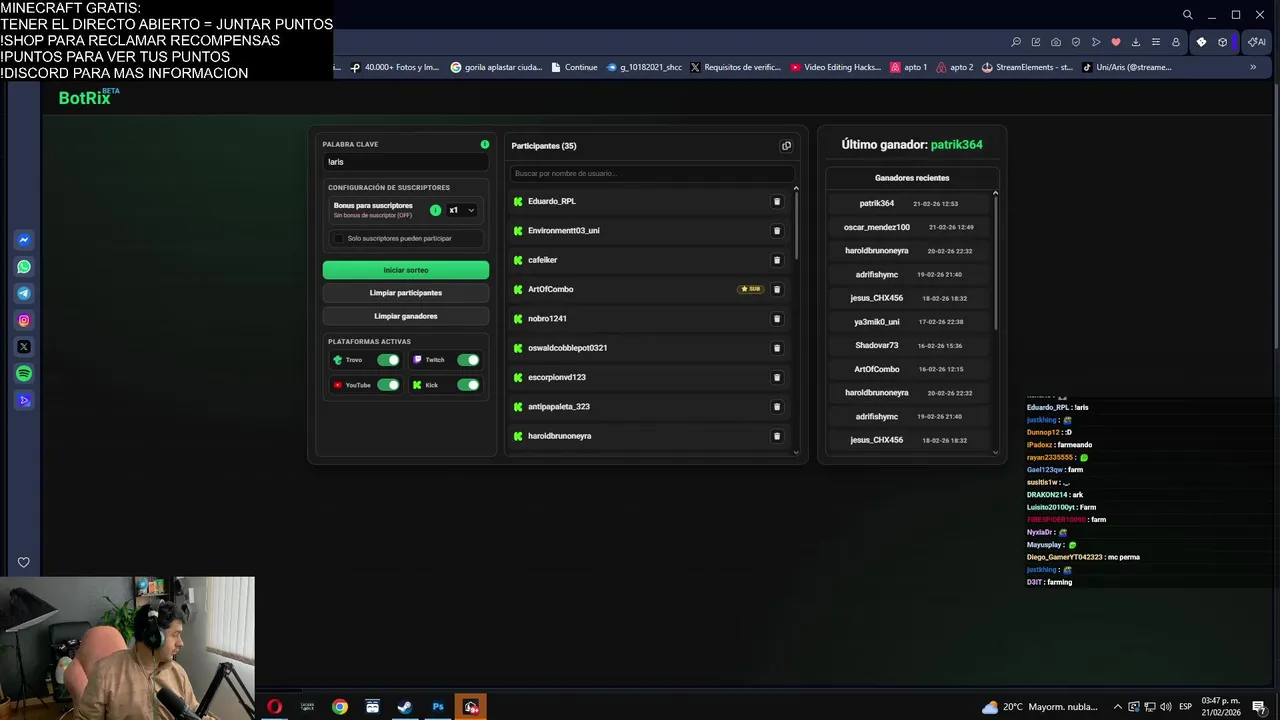1280x720 pixels.
Task: Click the taskbar clock and date
Action: pyautogui.click(x=1220, y=706)
